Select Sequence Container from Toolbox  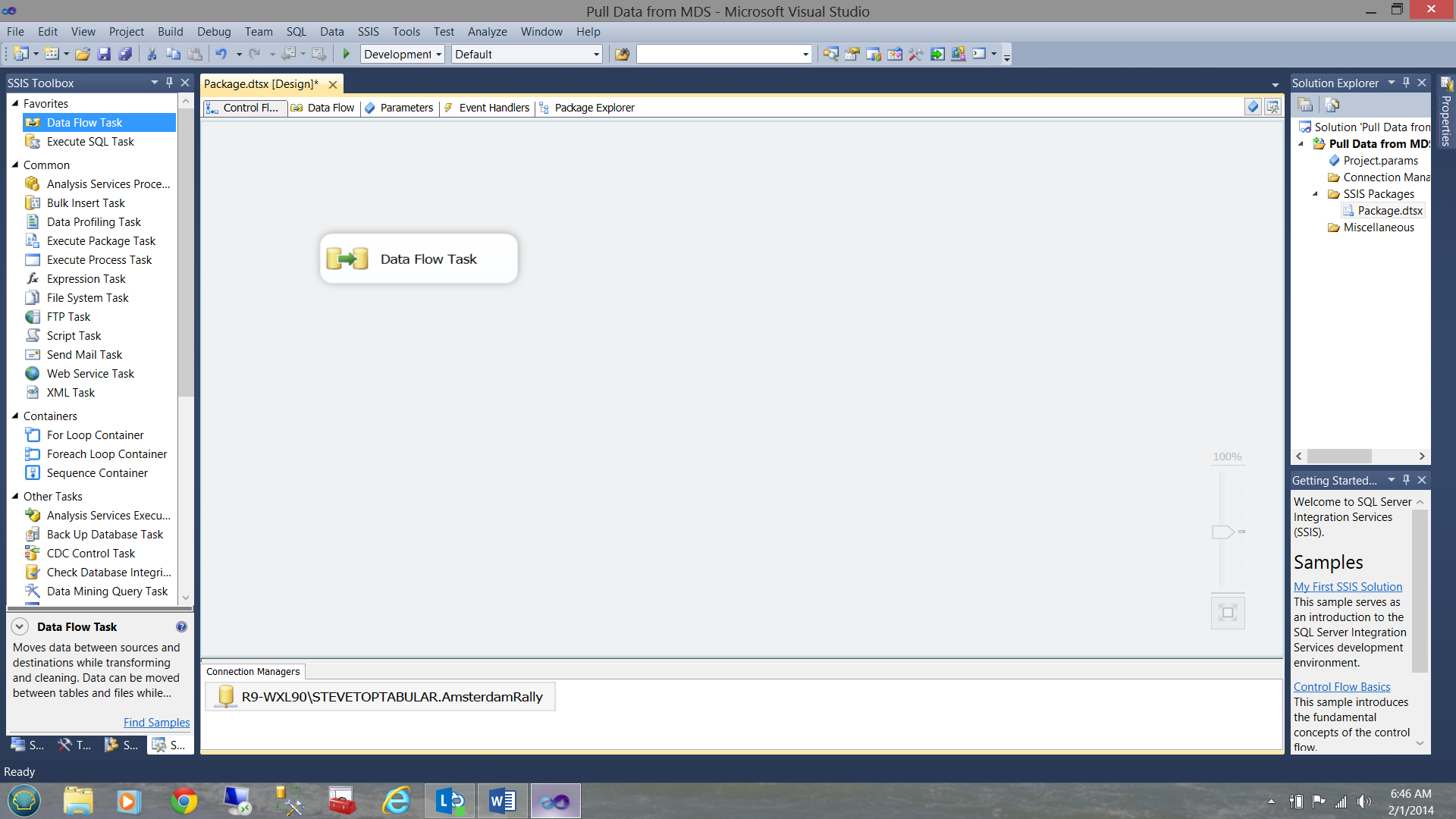pyautogui.click(x=97, y=472)
